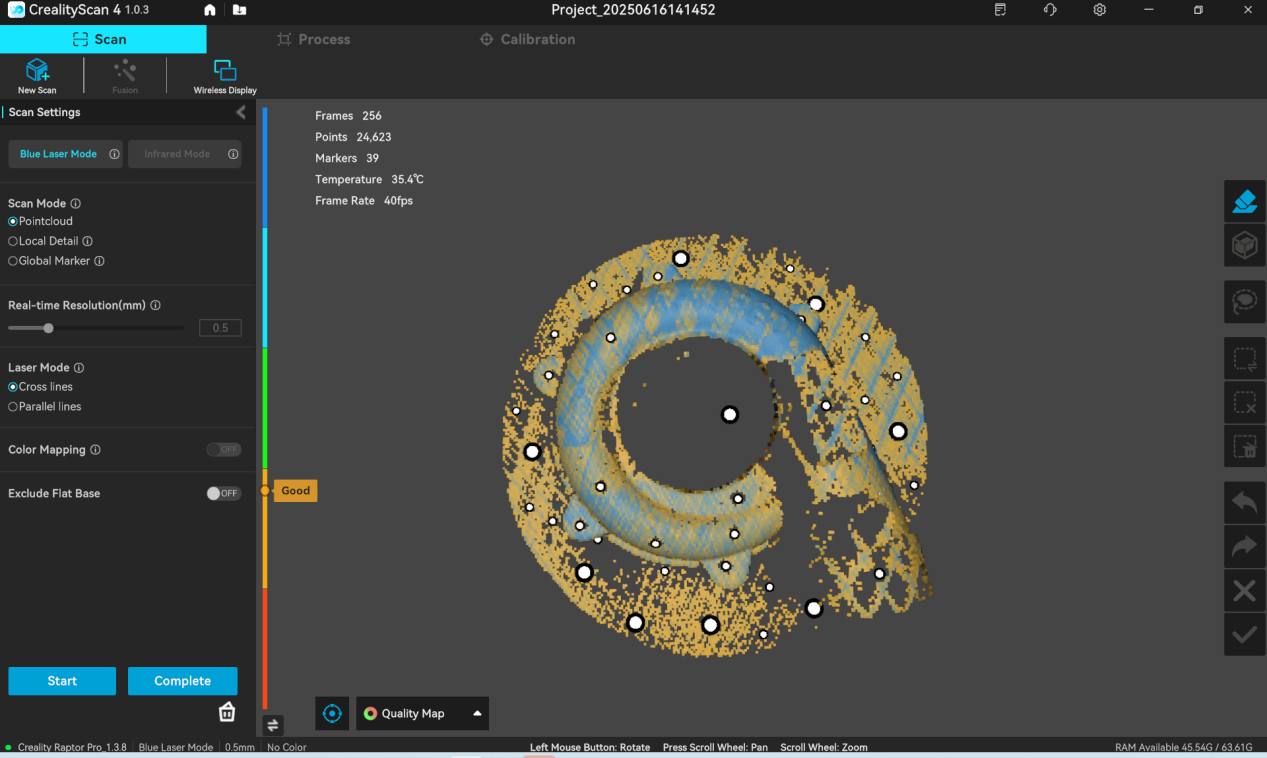Click the undo arrow icon
The height and width of the screenshot is (758, 1267).
1244,503
